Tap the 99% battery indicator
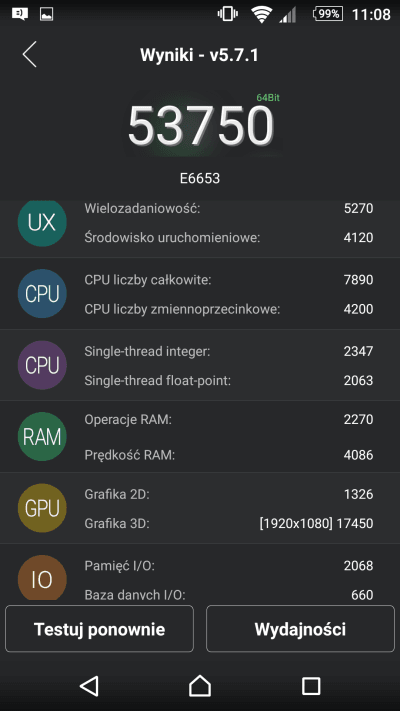This screenshot has width=400, height=711. [328, 14]
